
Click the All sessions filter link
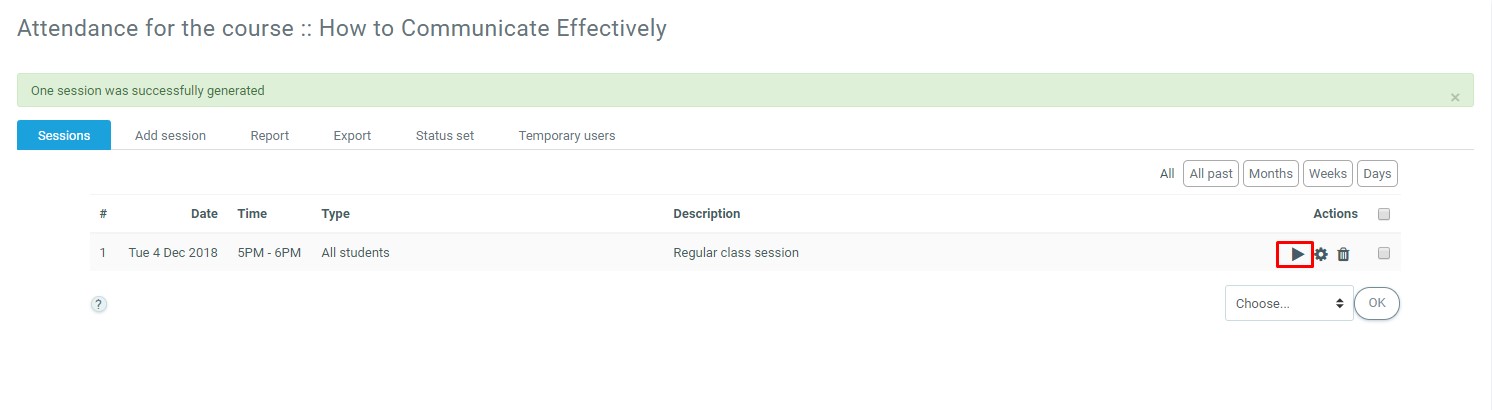(1167, 174)
